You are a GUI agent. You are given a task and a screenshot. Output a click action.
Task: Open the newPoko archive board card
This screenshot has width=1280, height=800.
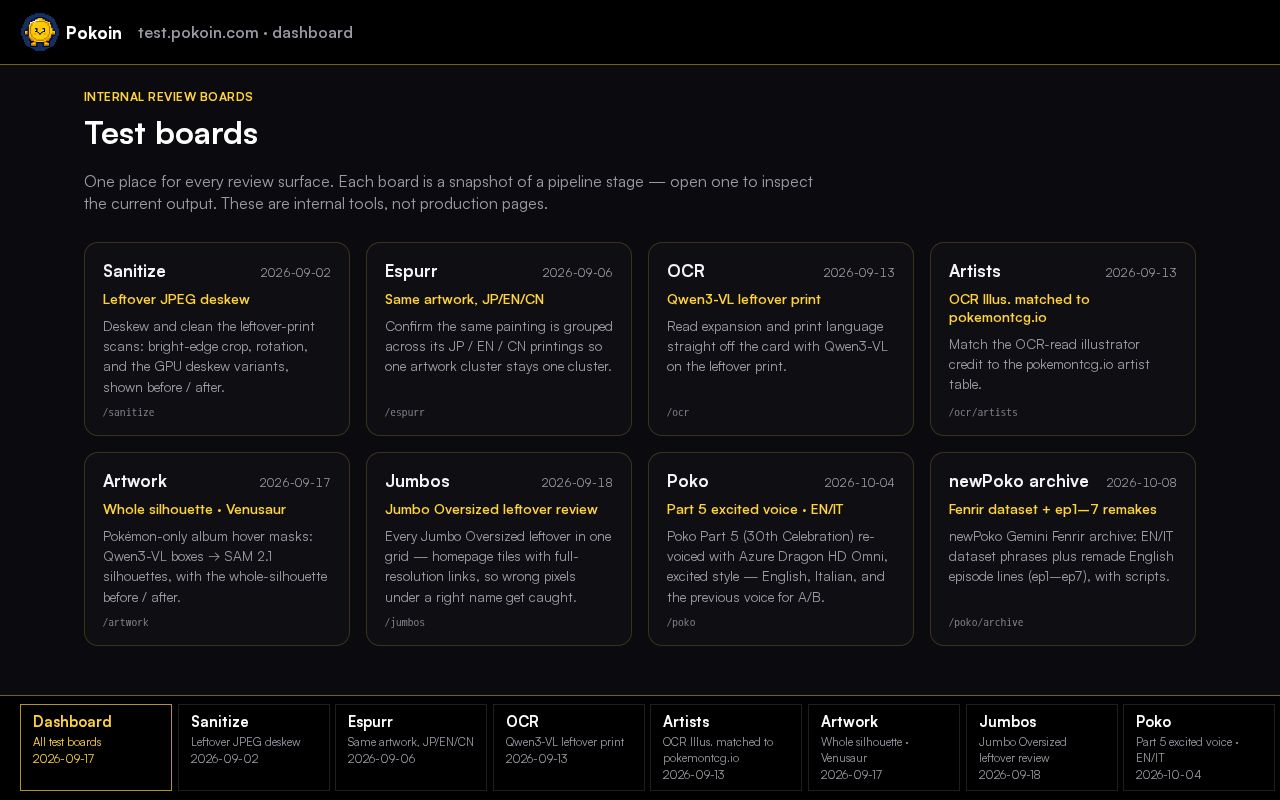1063,549
